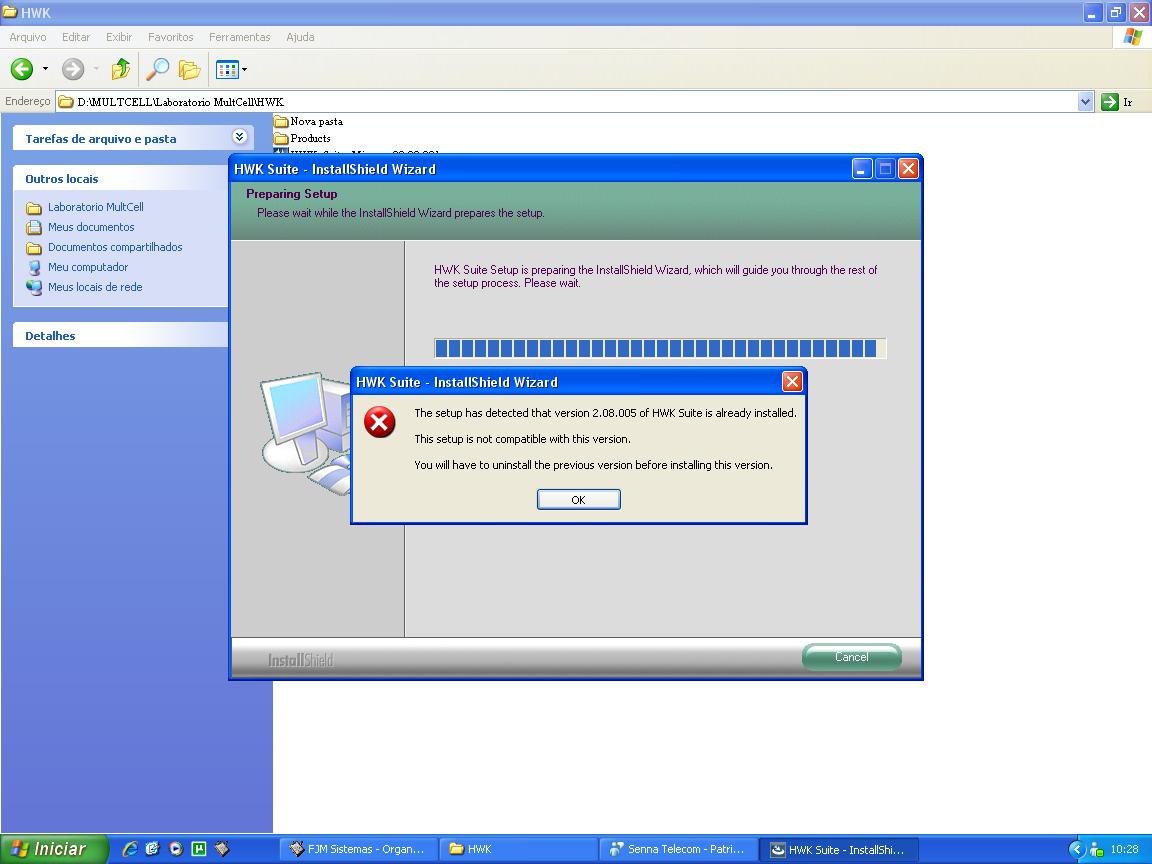Viewport: 1152px width, 864px height.
Task: Click the grey Forward arrow in Explorer toolbar
Action: pos(73,69)
